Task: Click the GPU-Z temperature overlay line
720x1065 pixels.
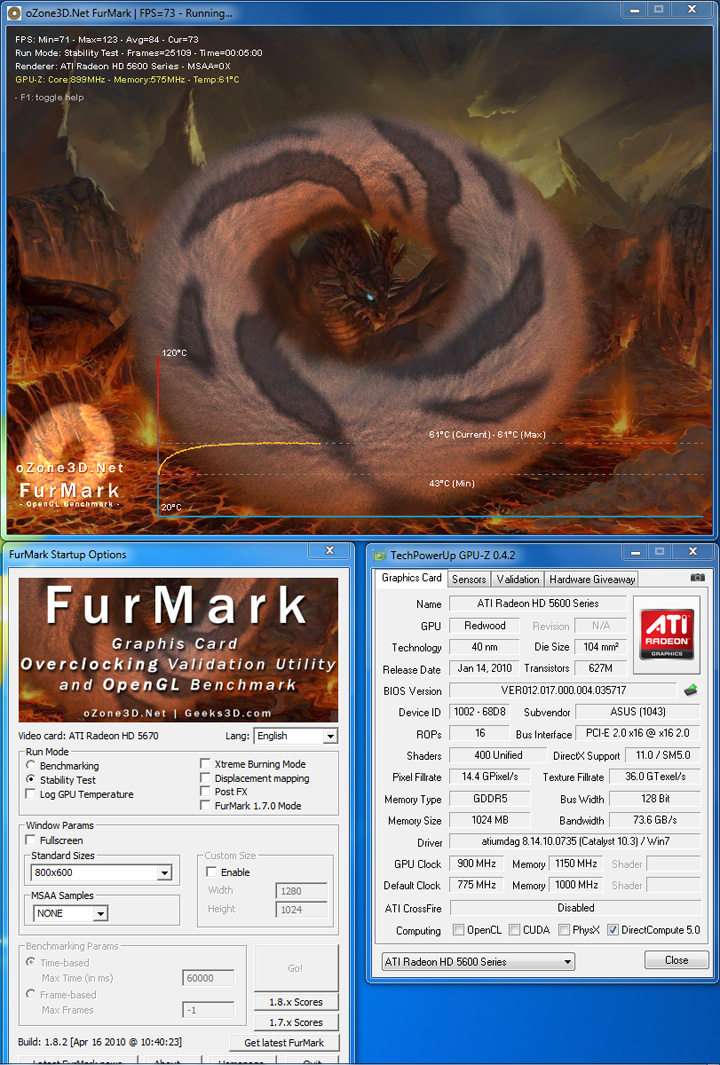Action: pos(127,79)
